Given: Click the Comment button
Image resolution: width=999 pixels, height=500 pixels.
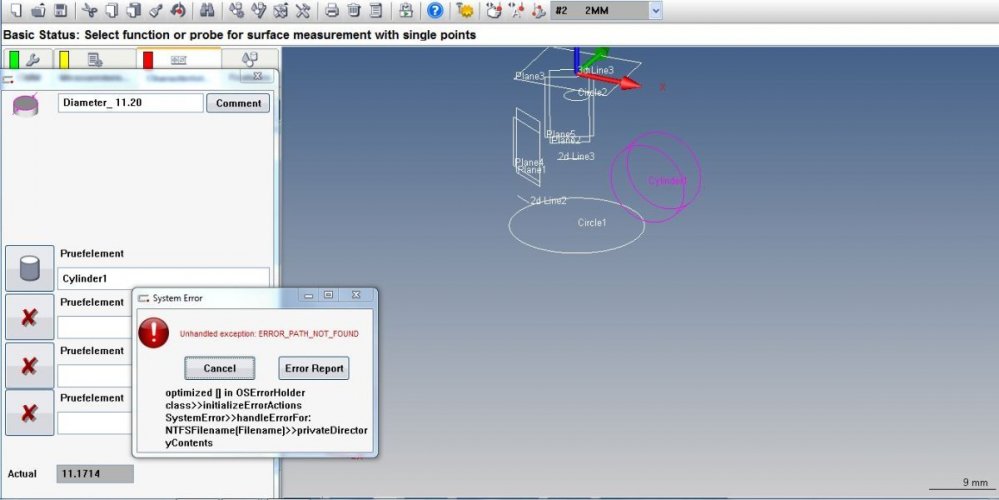Looking at the screenshot, I should [238, 103].
